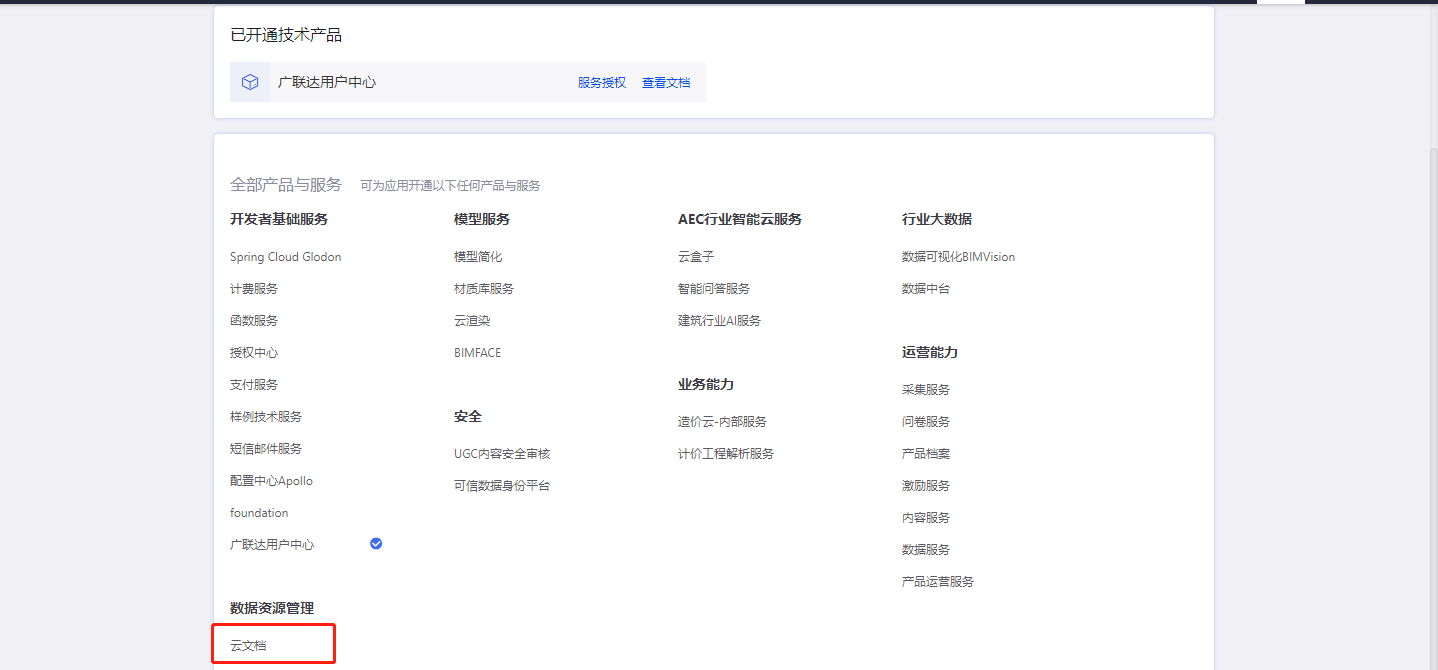The image size is (1438, 670).
Task: Open Spring Cloud Glodon service
Action: click(x=285, y=257)
